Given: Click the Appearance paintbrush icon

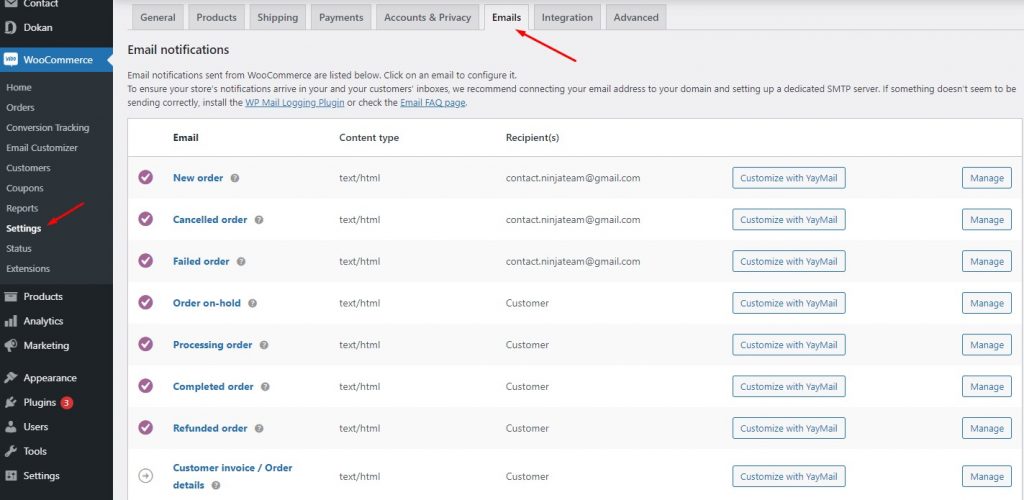Looking at the screenshot, I should [10, 378].
